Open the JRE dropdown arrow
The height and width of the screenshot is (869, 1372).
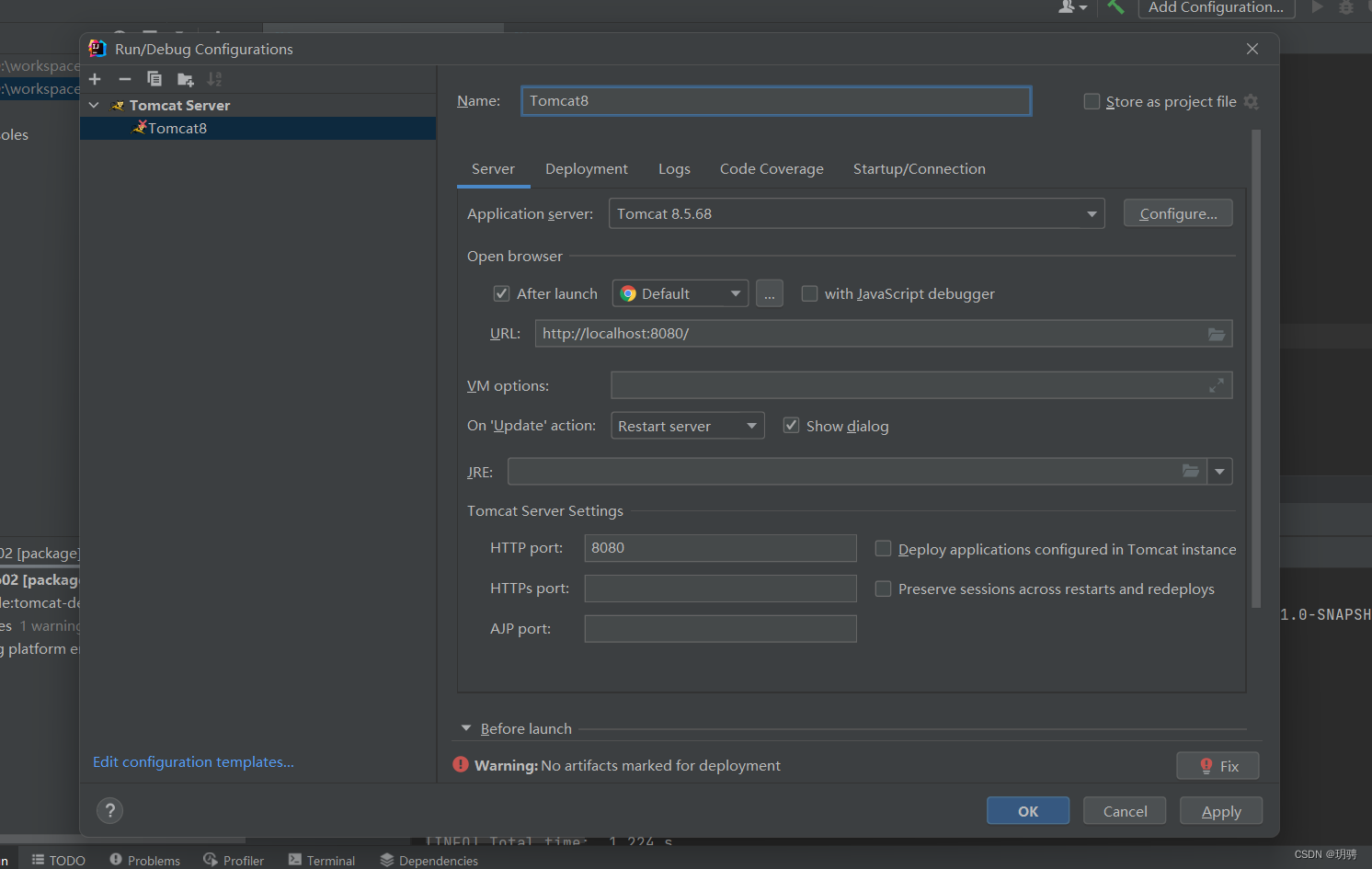[1219, 472]
